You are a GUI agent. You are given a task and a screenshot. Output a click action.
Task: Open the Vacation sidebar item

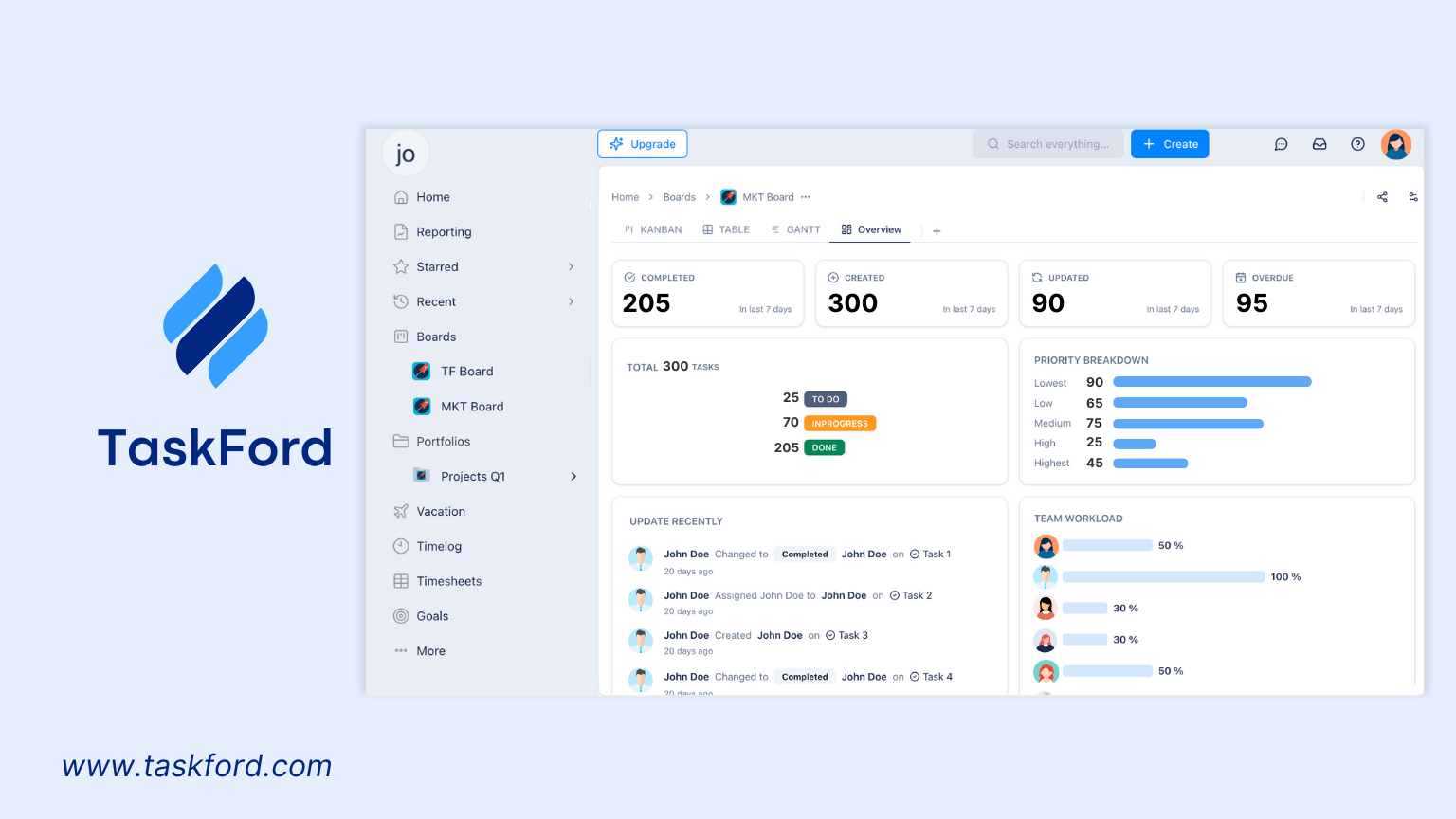(x=441, y=511)
